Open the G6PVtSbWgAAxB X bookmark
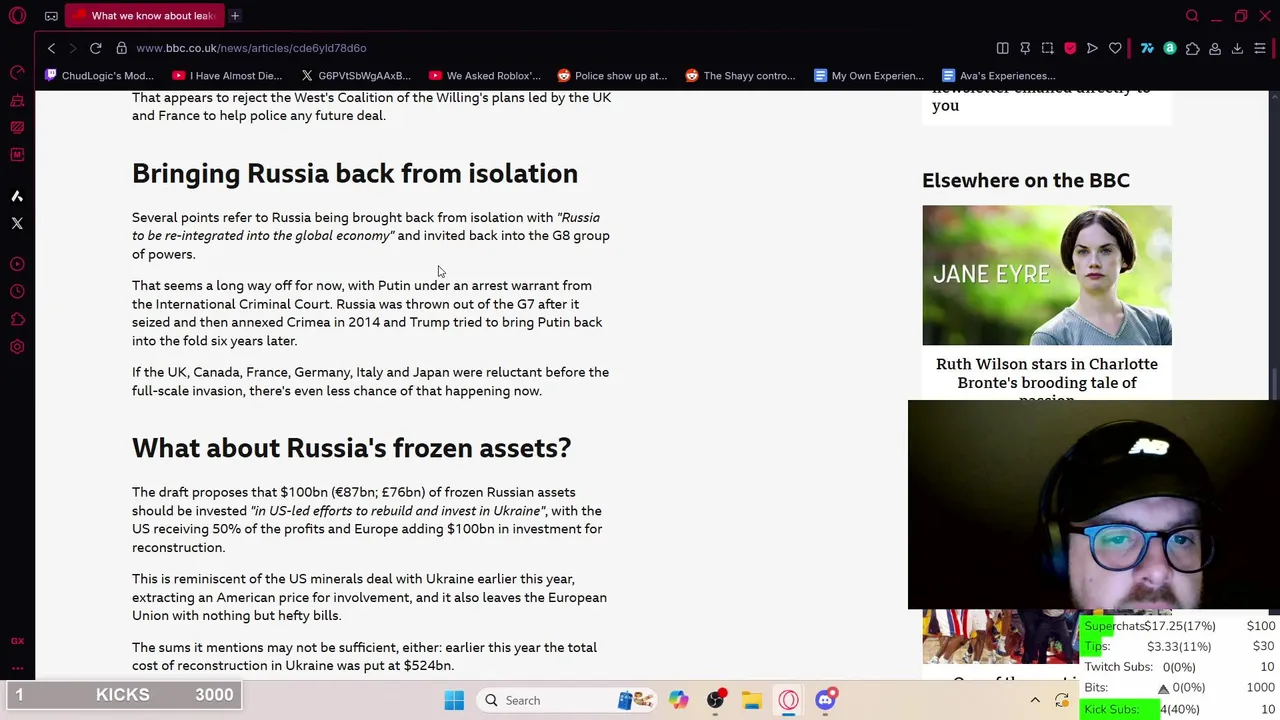The image size is (1280, 720). point(355,76)
